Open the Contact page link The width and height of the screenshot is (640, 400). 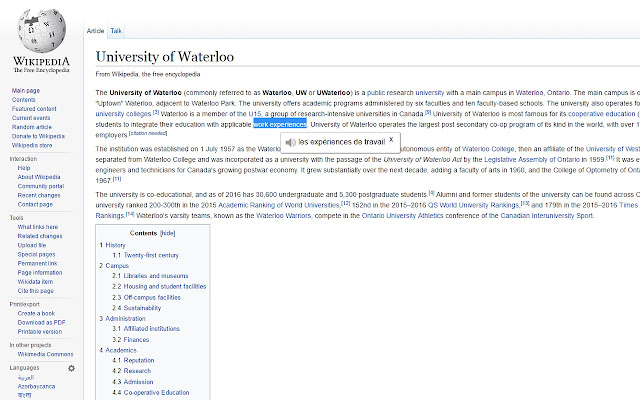[35, 204]
